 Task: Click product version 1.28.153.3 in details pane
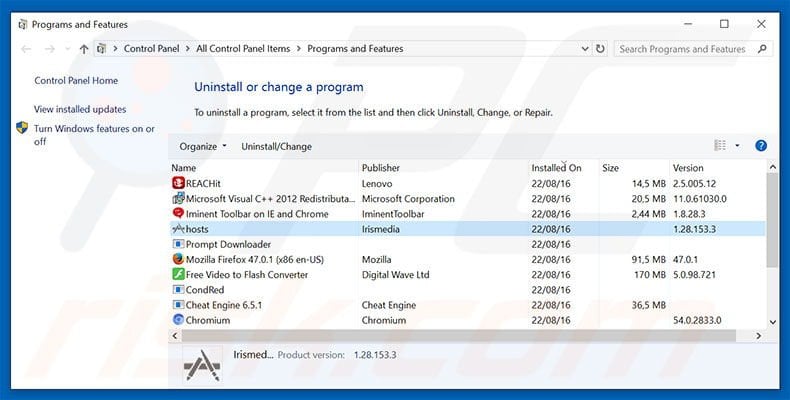(375, 355)
